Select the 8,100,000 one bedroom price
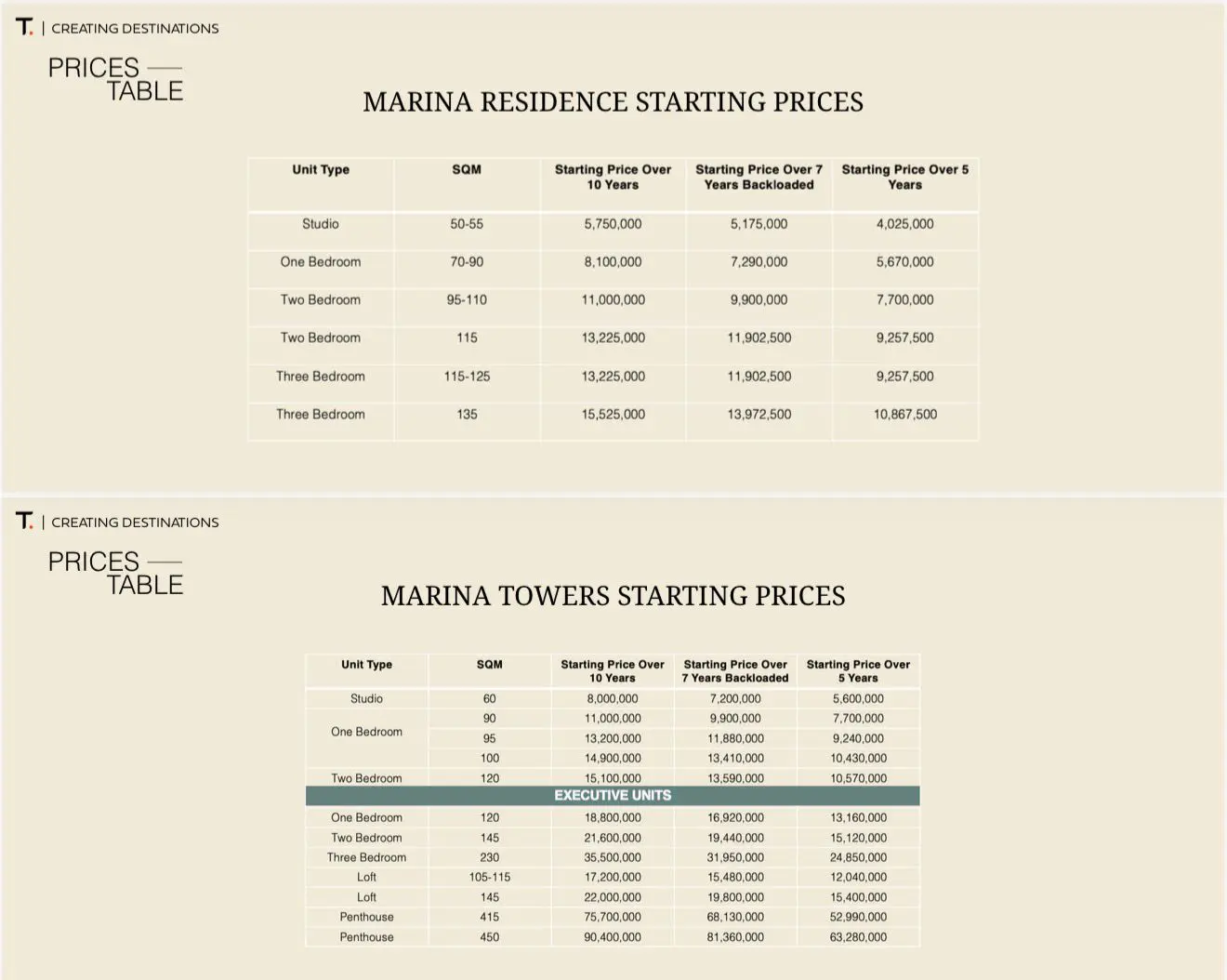Image resolution: width=1227 pixels, height=980 pixels. 613,262
